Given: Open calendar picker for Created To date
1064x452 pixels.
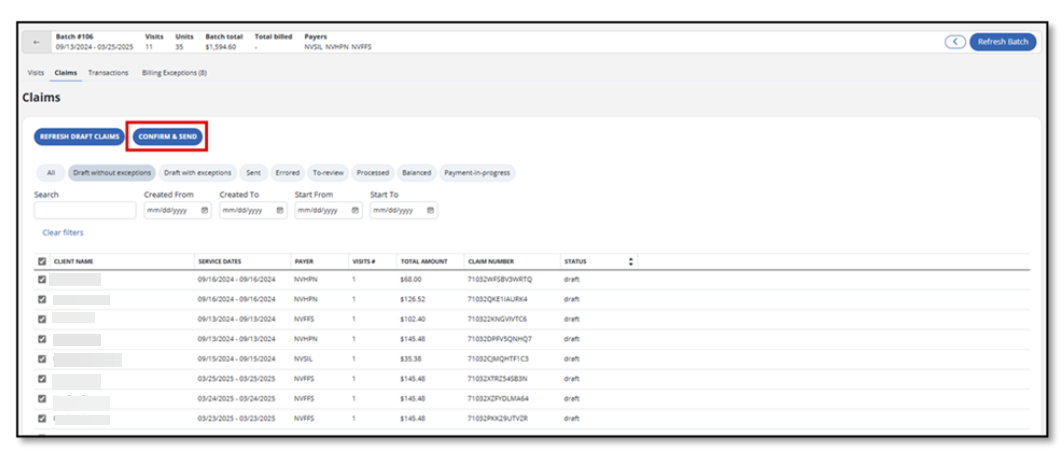Looking at the screenshot, I should click(x=280, y=211).
